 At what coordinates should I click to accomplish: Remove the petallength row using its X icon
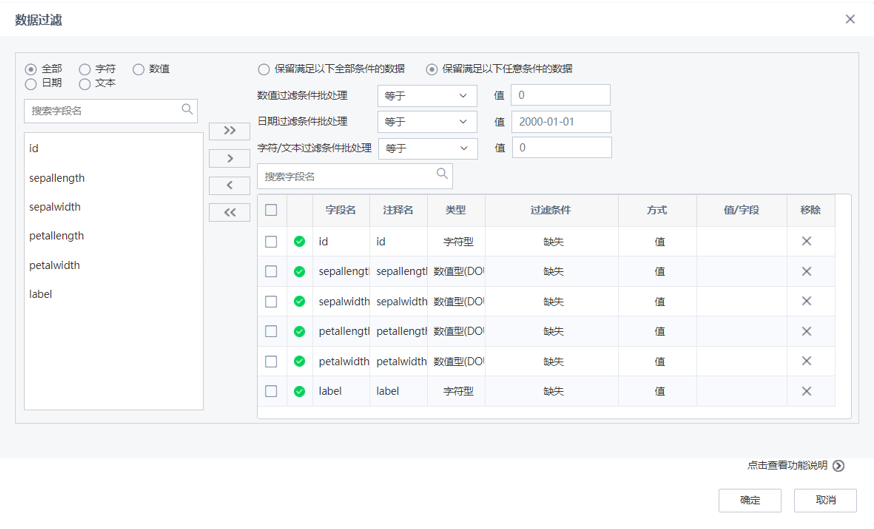point(807,331)
